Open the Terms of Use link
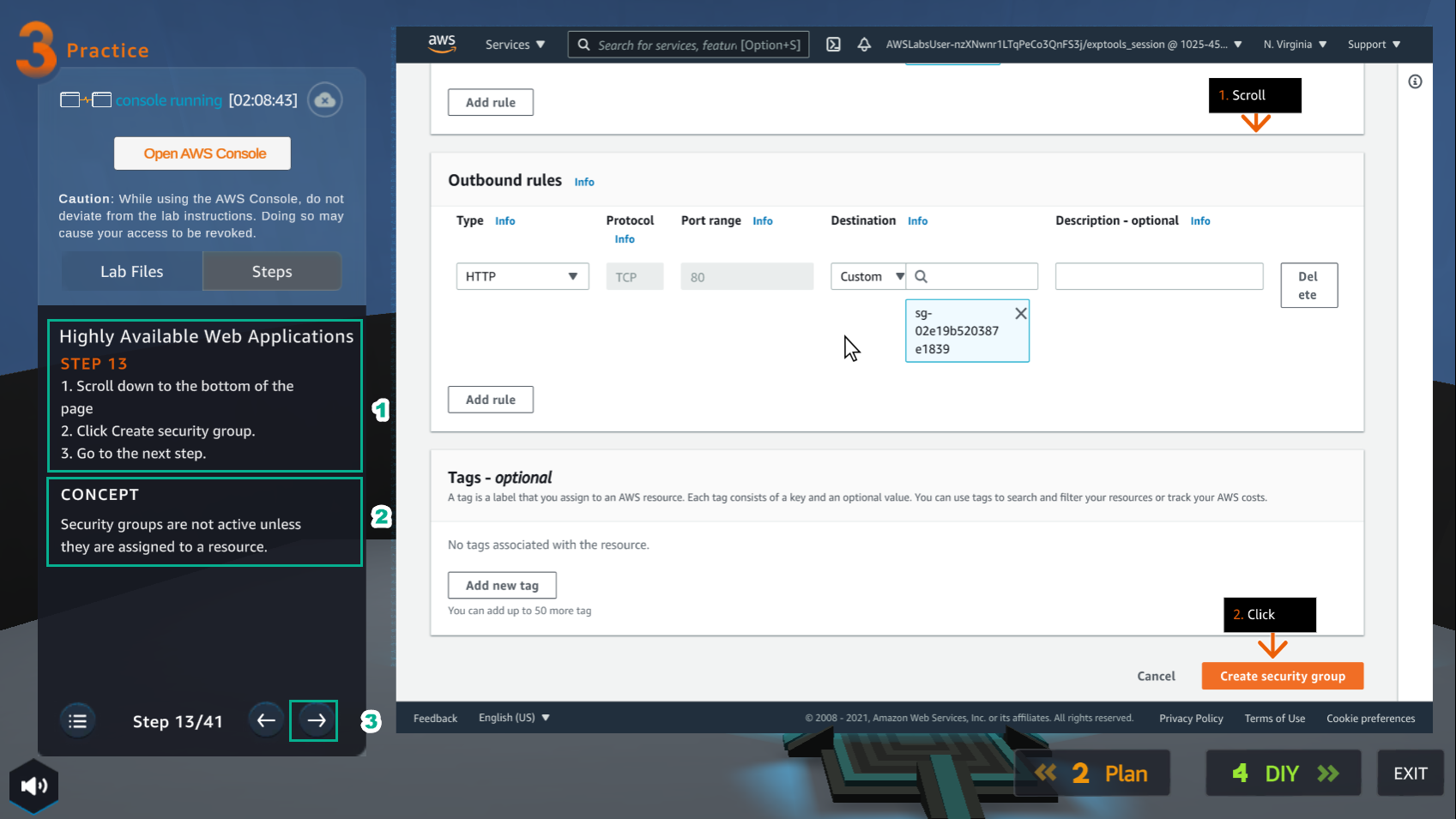The height and width of the screenshot is (819, 1456). point(1274,719)
